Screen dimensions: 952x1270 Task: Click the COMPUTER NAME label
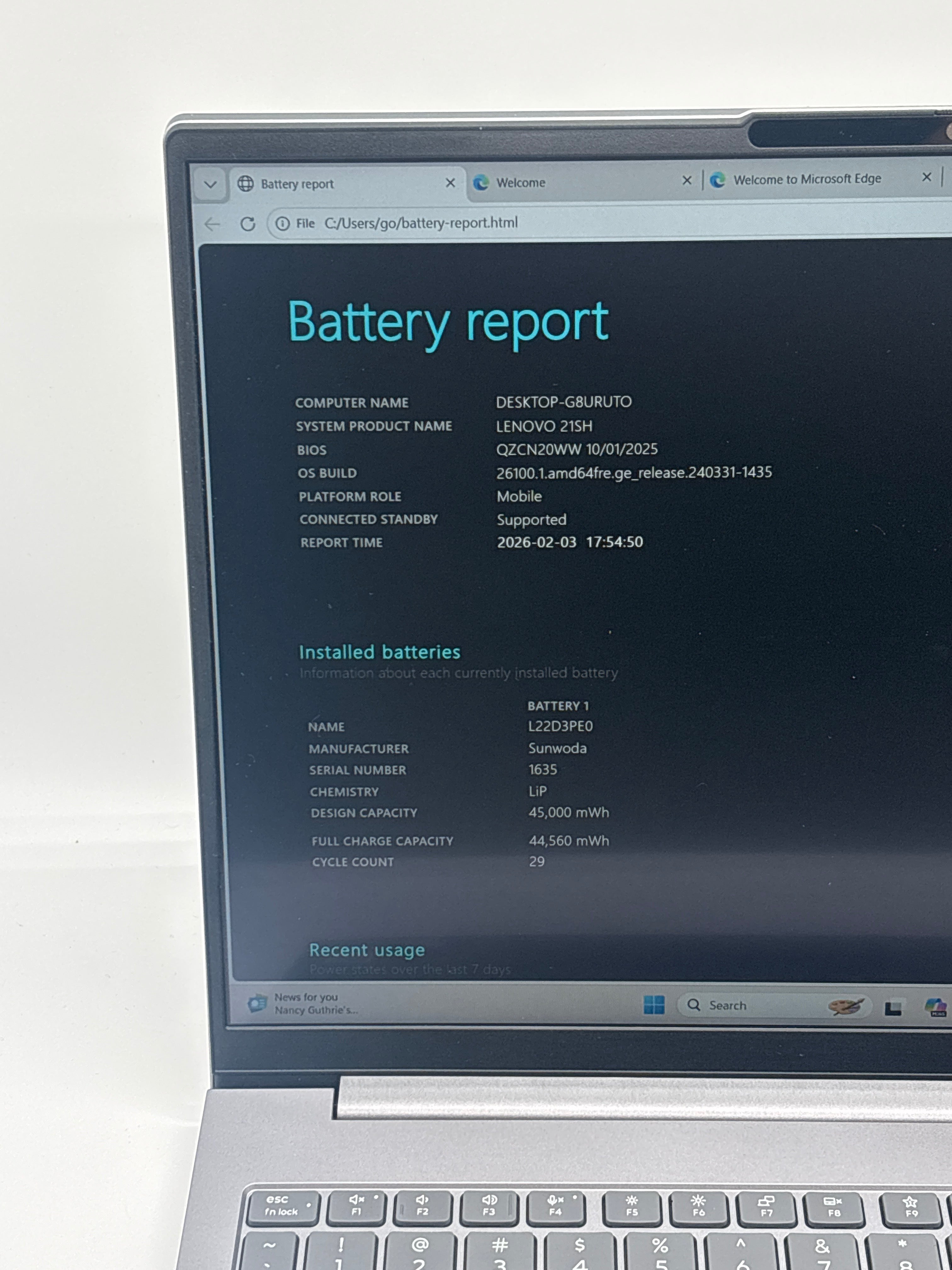(x=352, y=403)
